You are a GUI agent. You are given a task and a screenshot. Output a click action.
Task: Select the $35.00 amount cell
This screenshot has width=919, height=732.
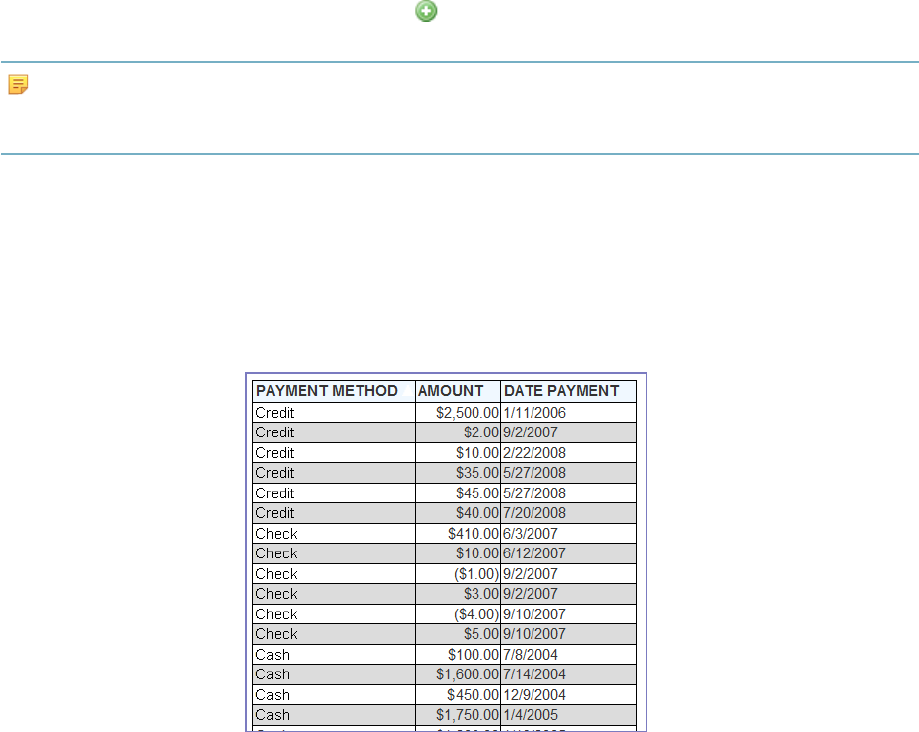(458, 473)
